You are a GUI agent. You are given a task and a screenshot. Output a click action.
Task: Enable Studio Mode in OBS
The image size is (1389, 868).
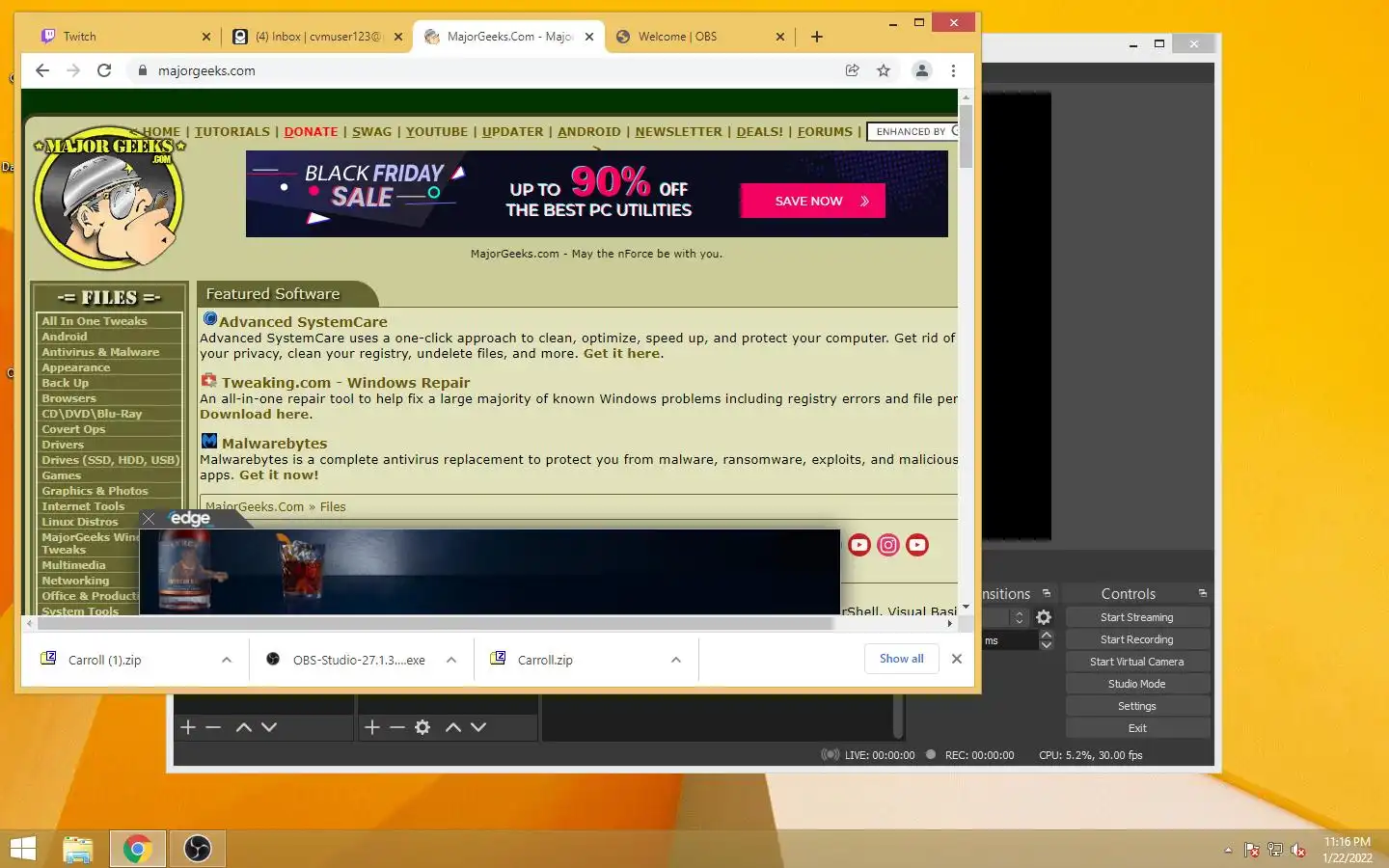point(1137,684)
